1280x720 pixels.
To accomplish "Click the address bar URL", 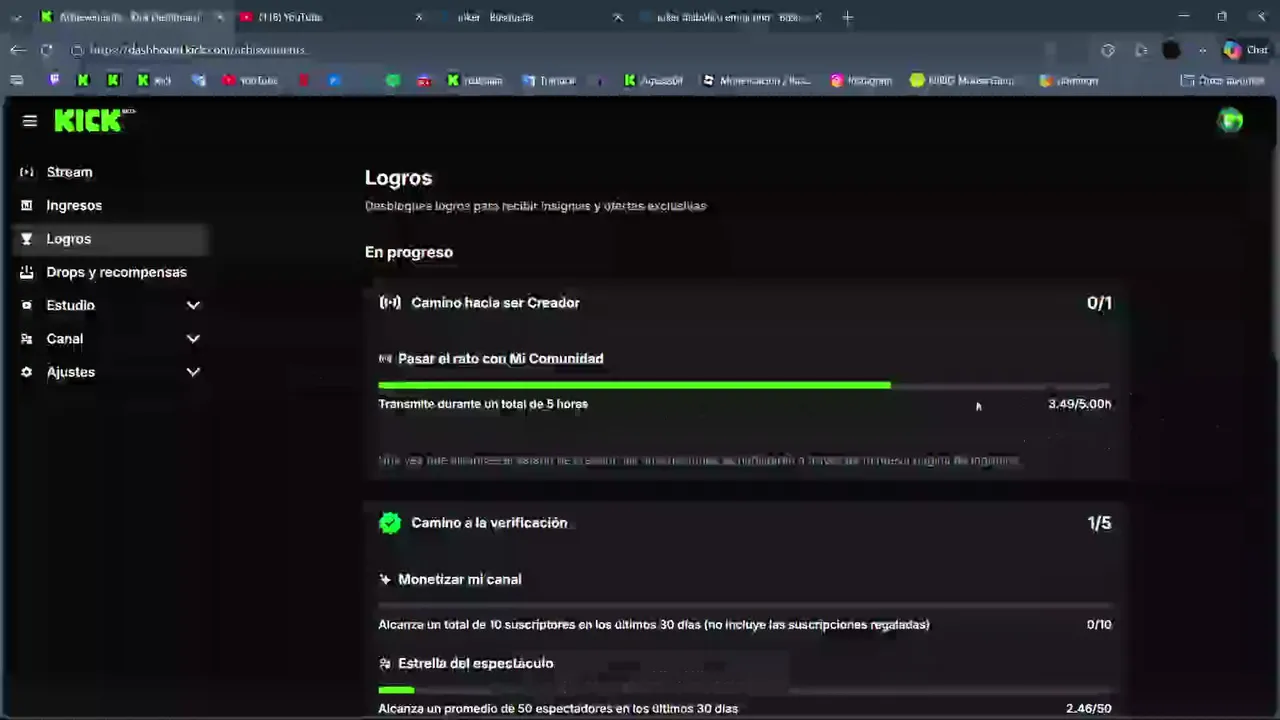I will point(198,49).
